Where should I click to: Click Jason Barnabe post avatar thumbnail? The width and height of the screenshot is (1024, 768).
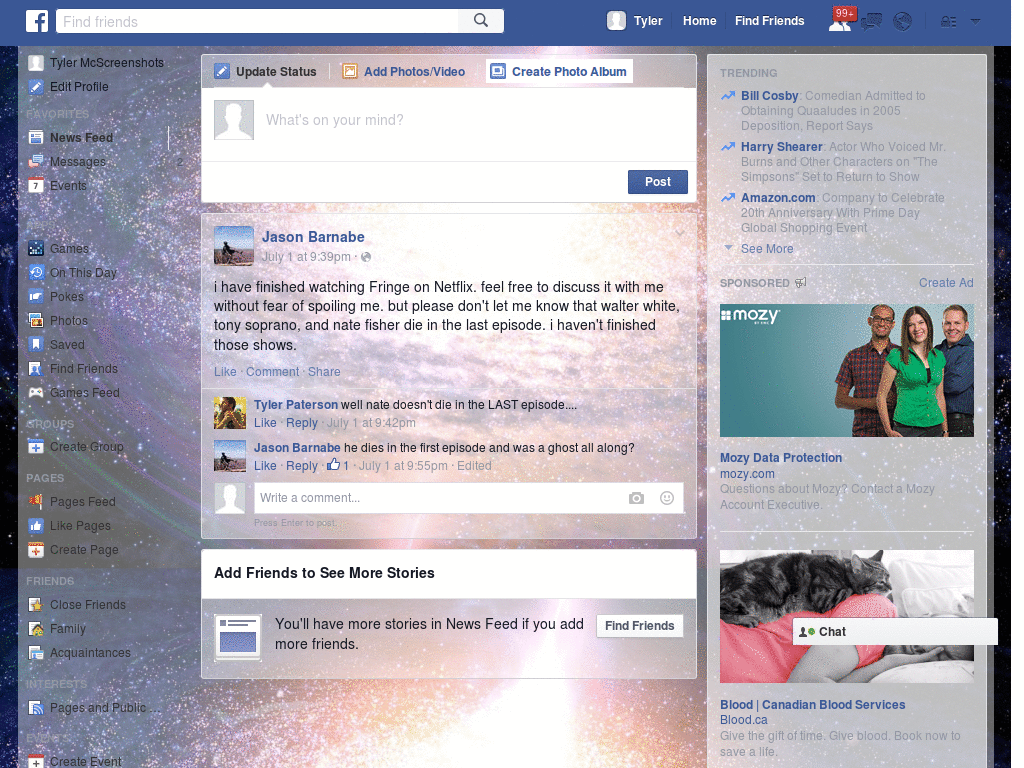coord(233,246)
